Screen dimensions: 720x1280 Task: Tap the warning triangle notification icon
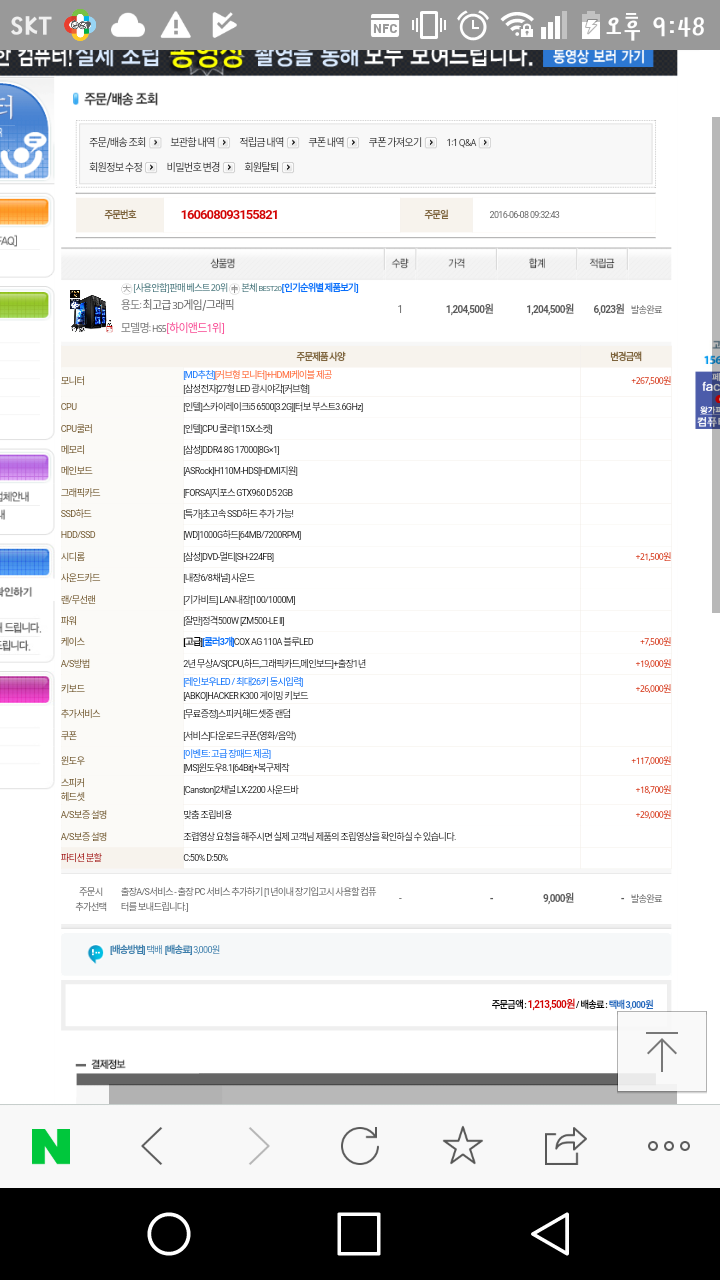[176, 25]
